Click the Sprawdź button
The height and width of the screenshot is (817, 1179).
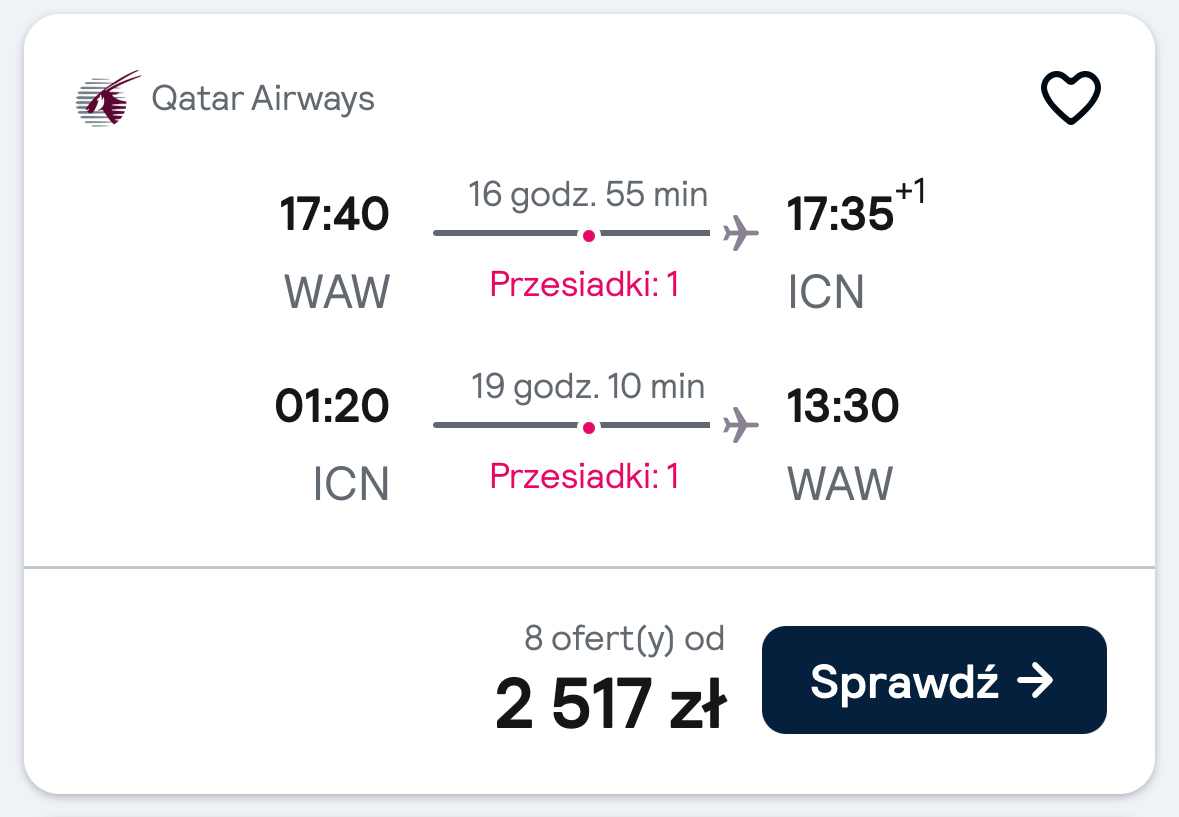[934, 680]
